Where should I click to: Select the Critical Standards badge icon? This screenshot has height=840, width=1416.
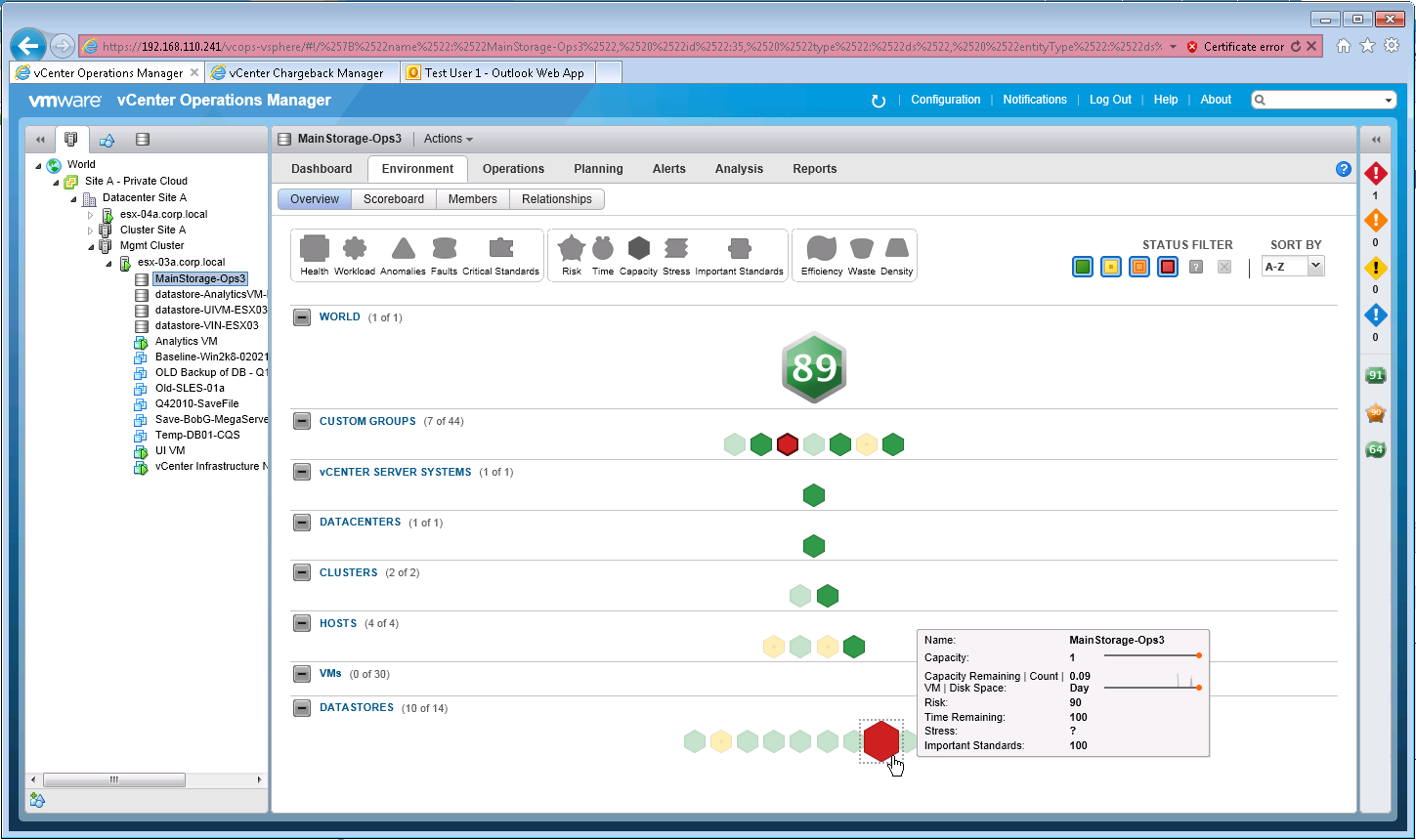pyautogui.click(x=501, y=248)
